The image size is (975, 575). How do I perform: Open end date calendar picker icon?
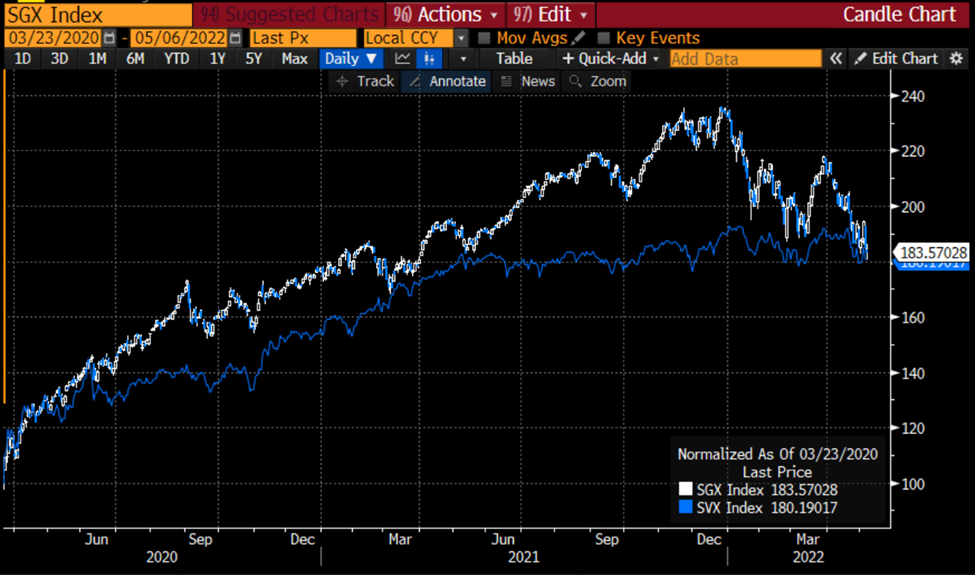click(235, 38)
